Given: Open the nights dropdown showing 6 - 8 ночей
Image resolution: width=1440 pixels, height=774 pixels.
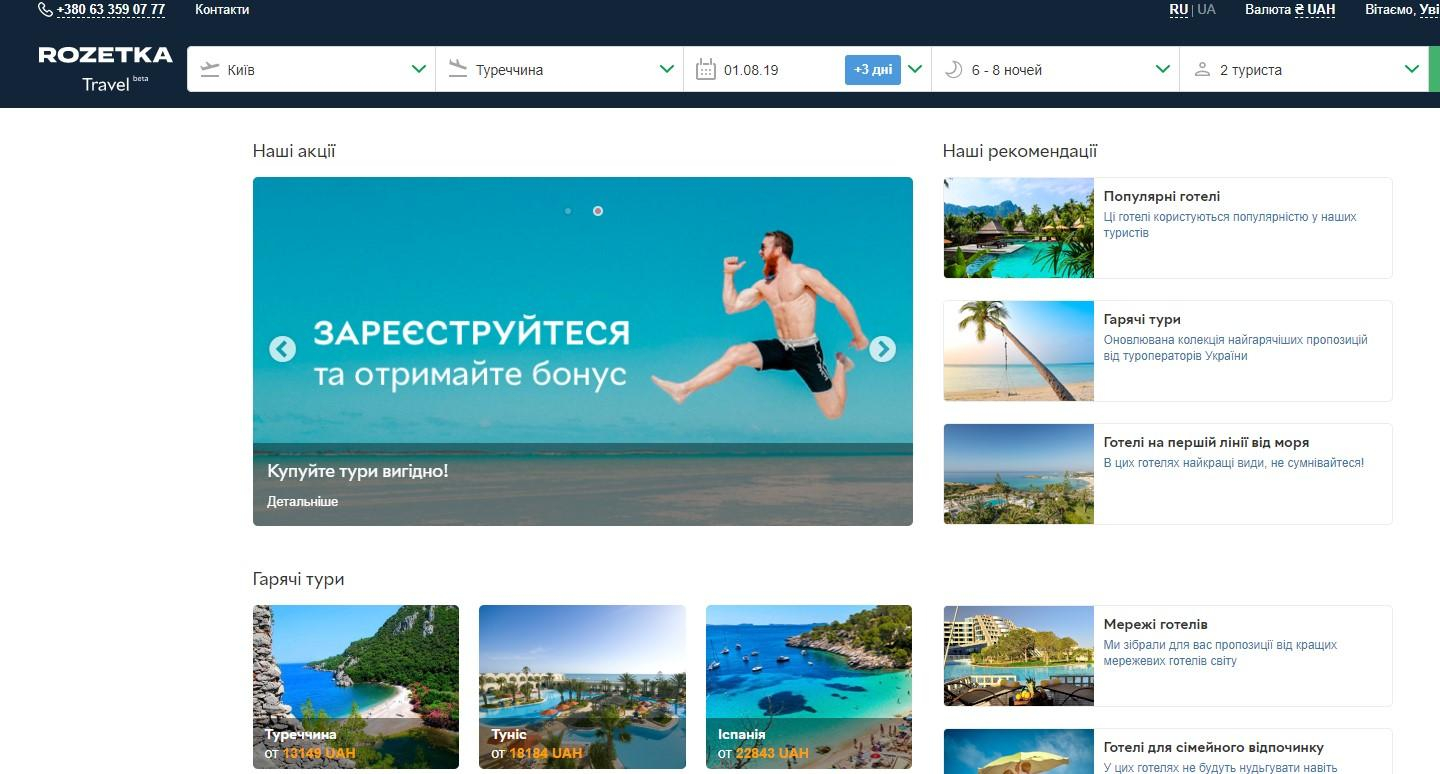Looking at the screenshot, I should coord(1162,70).
